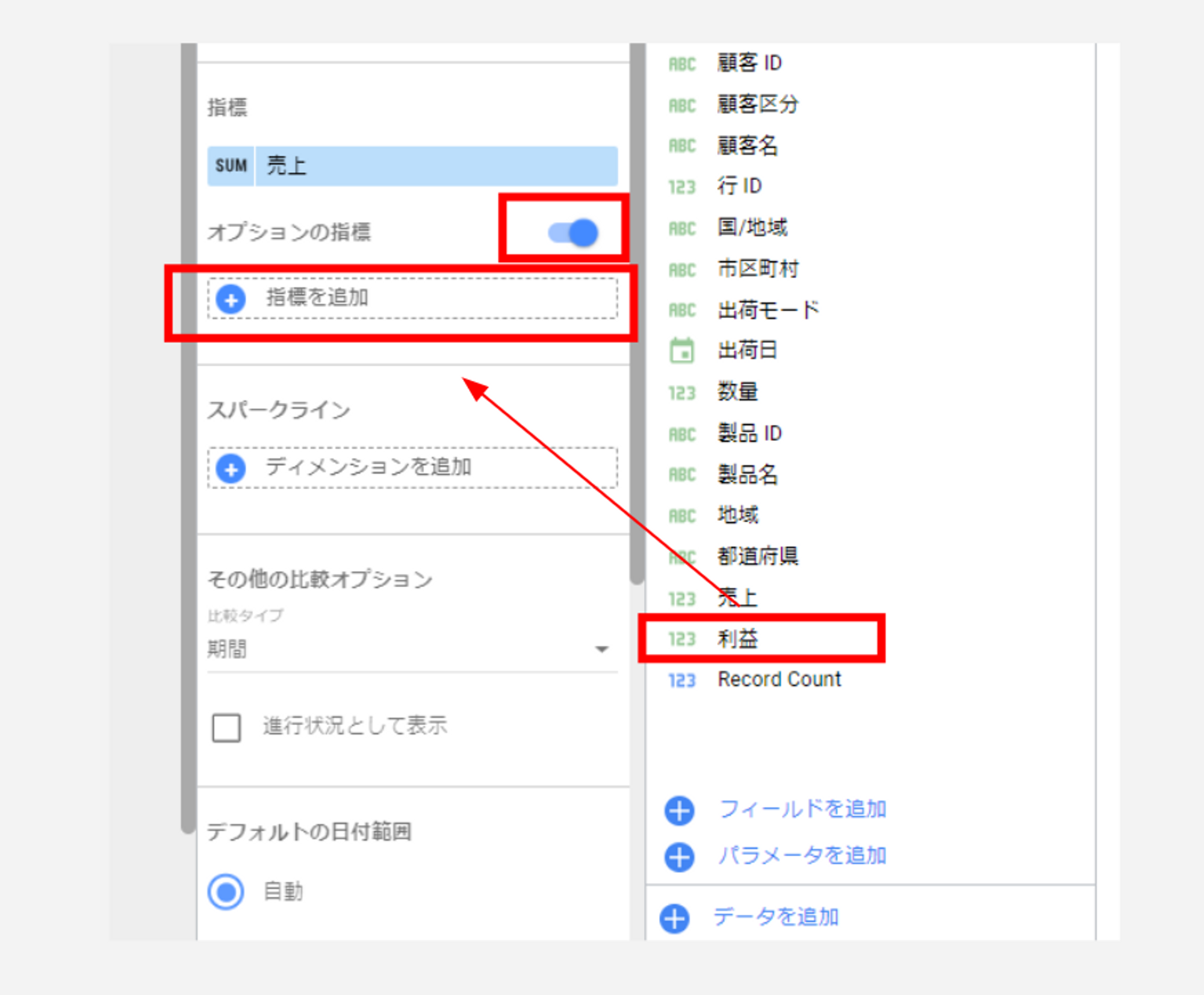Click the 123 number icon beside 数量

(682, 393)
